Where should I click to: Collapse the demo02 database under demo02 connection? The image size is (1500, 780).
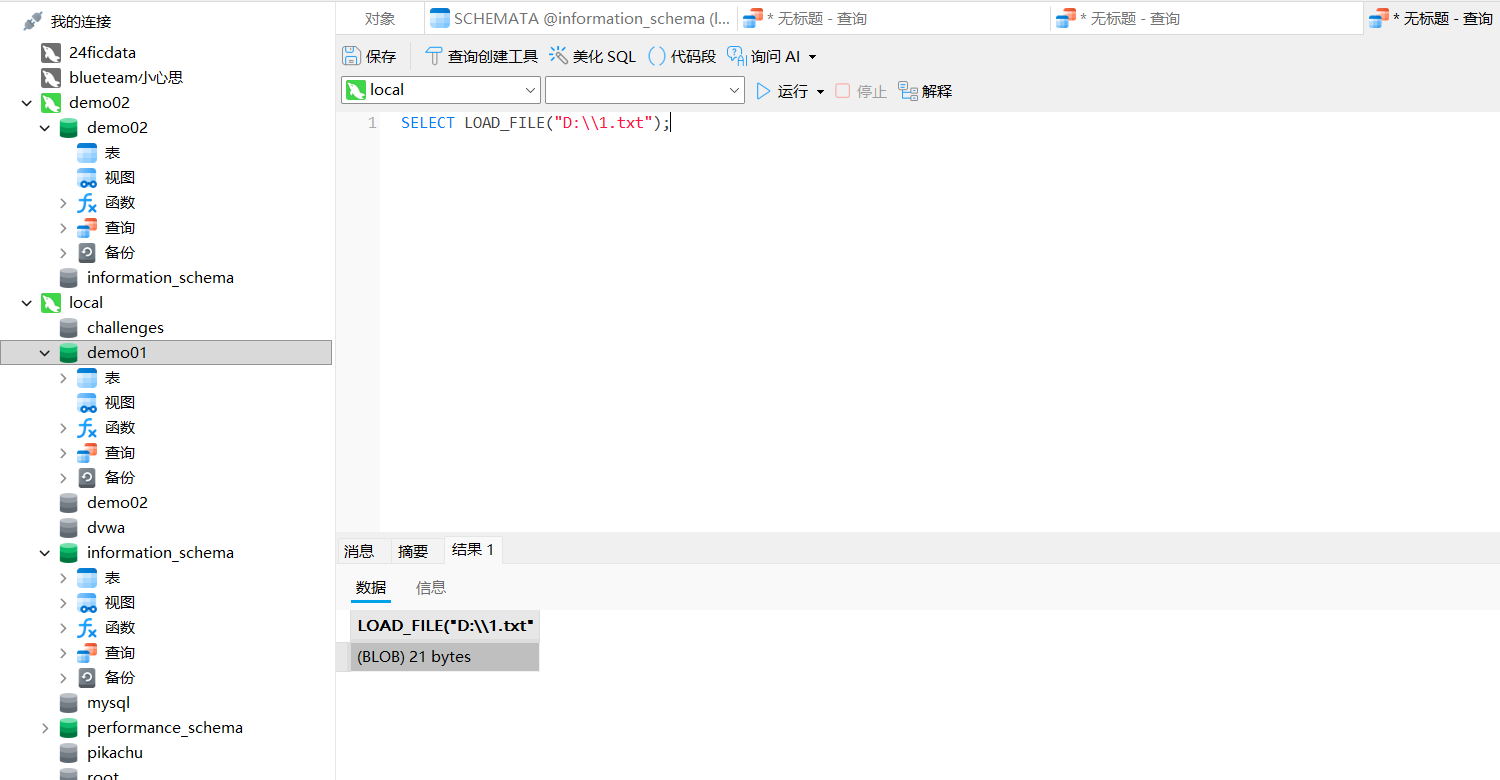click(x=44, y=127)
